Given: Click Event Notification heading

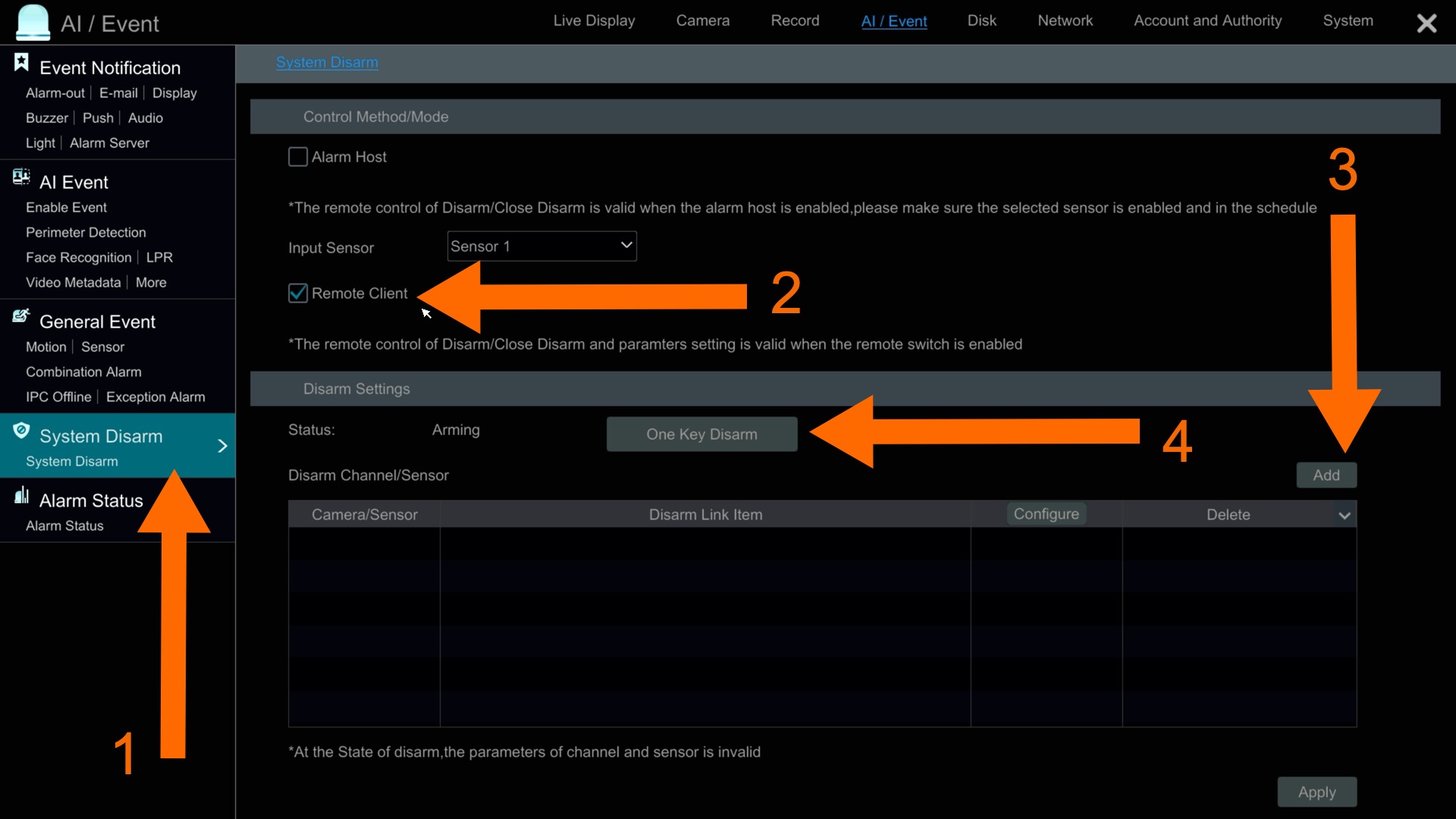Looking at the screenshot, I should (x=110, y=68).
